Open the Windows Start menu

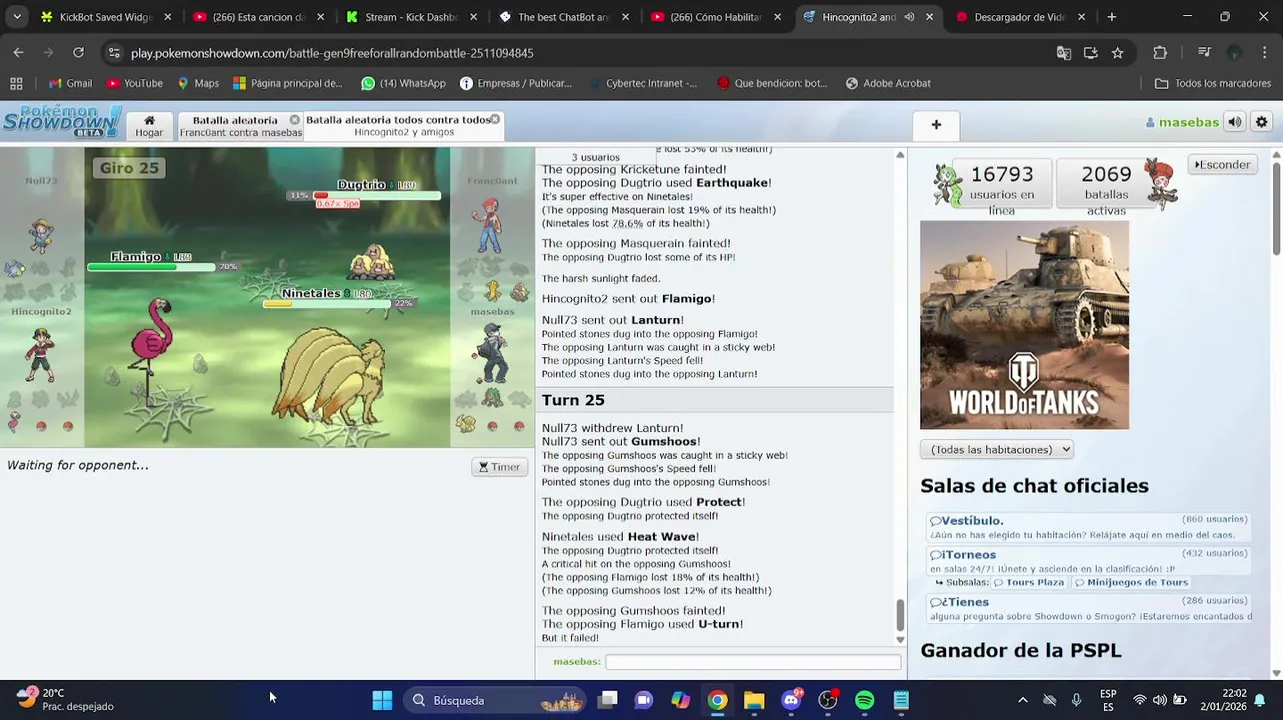382,700
